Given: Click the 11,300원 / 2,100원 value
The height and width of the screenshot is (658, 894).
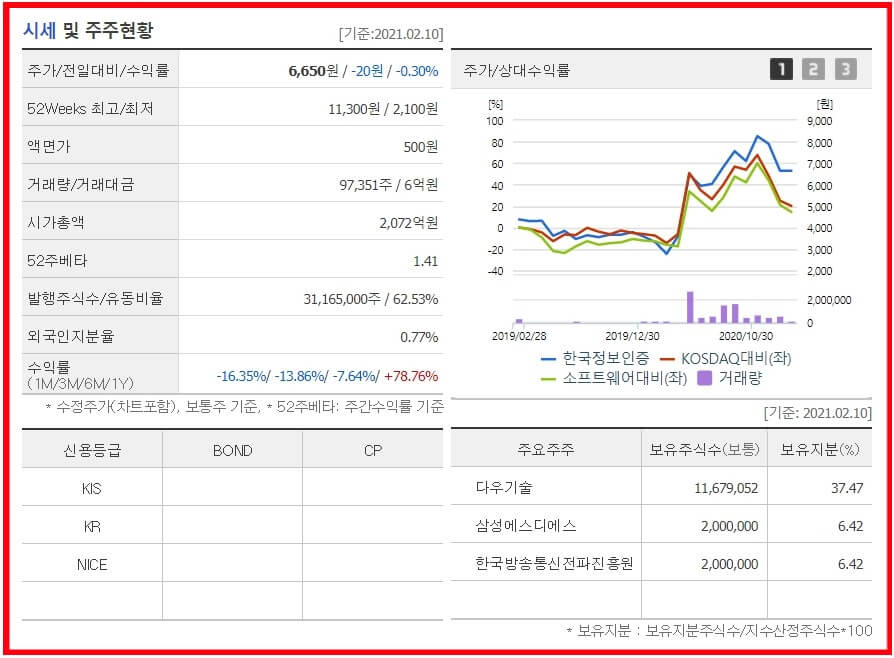Looking at the screenshot, I should coord(383,109).
